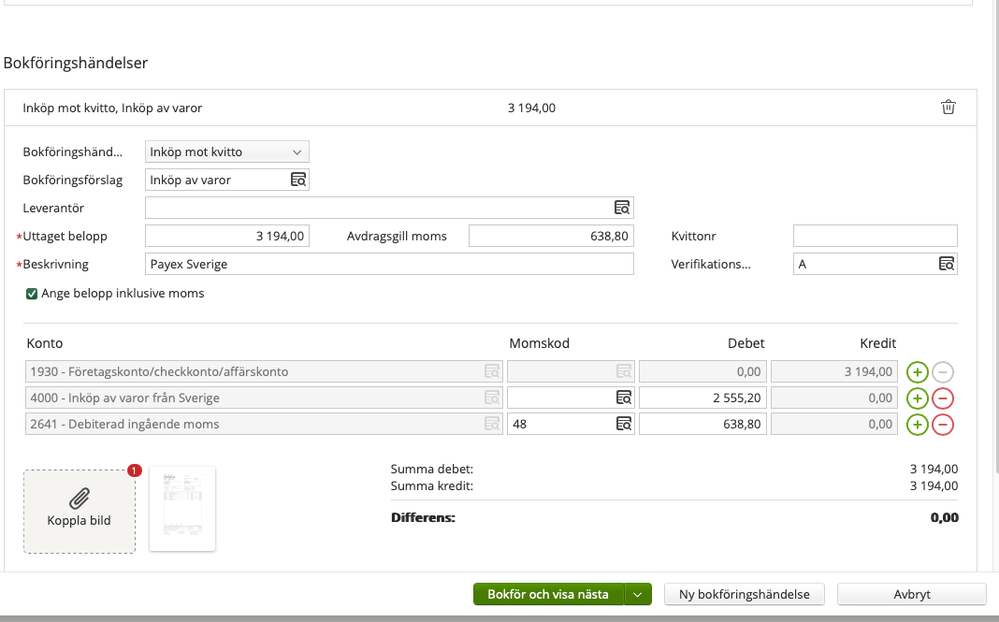999x622 pixels.
Task: Open account lookup icon on 1930 row
Action: pos(492,372)
